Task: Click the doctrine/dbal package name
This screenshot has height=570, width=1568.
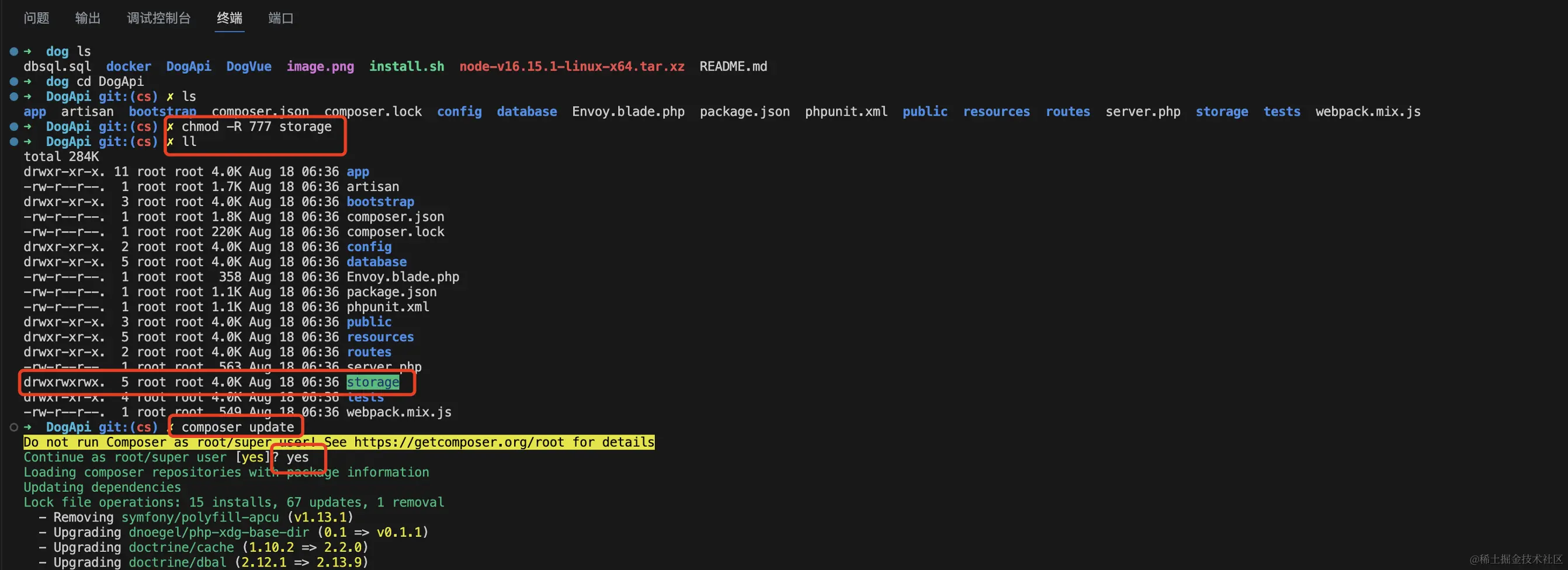Action: pyautogui.click(x=178, y=562)
